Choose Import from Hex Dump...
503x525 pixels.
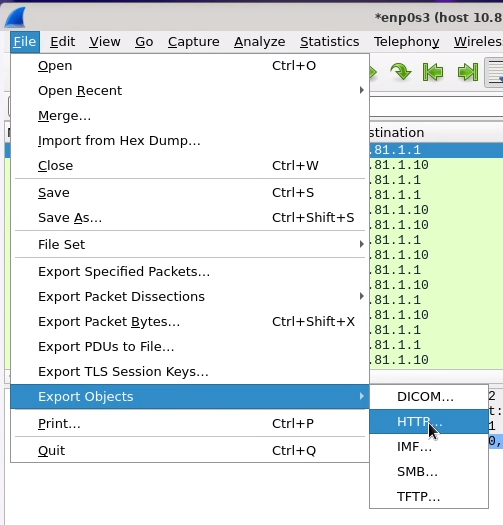coord(190,141)
